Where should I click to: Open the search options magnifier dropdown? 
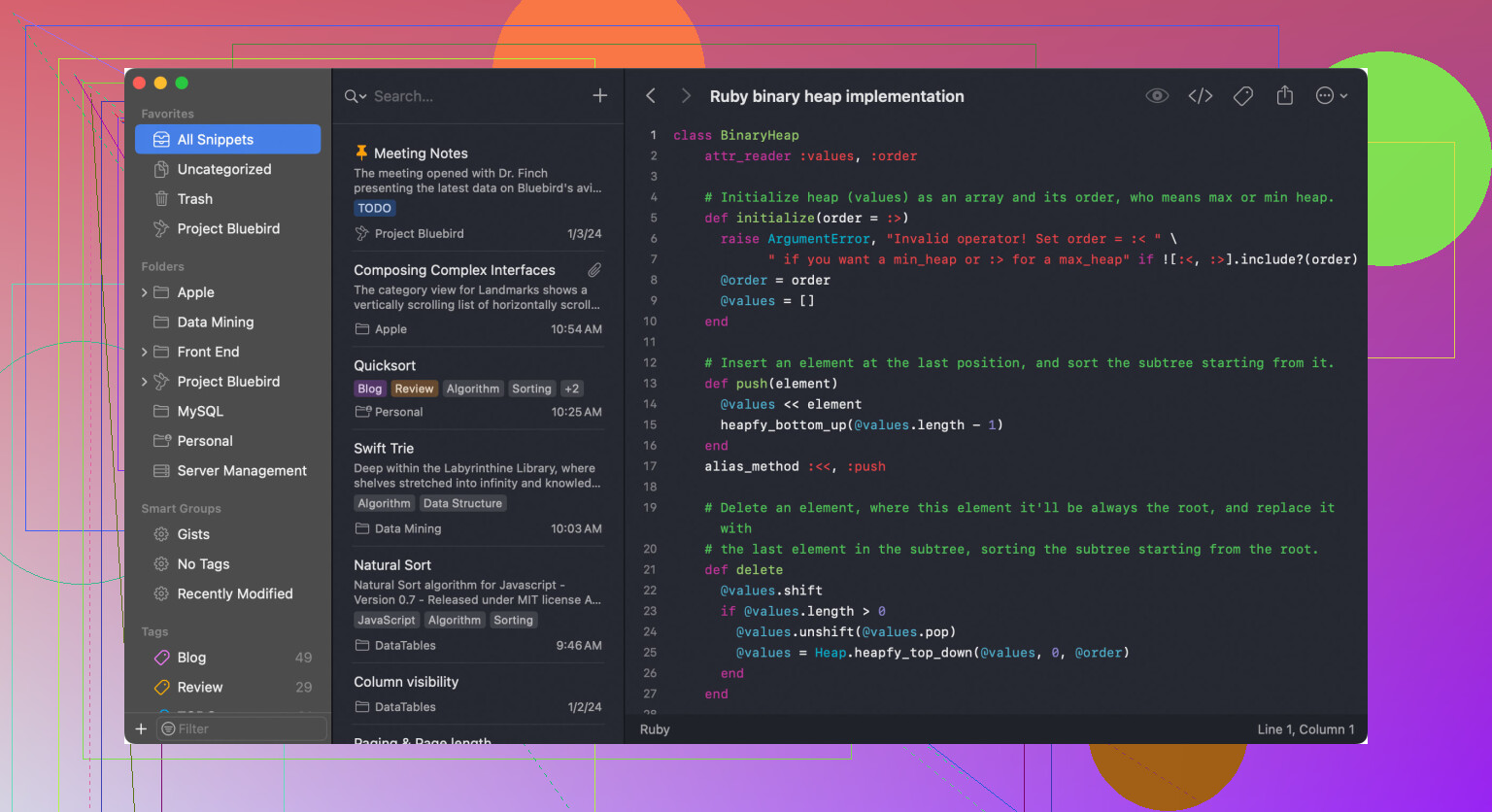[355, 96]
